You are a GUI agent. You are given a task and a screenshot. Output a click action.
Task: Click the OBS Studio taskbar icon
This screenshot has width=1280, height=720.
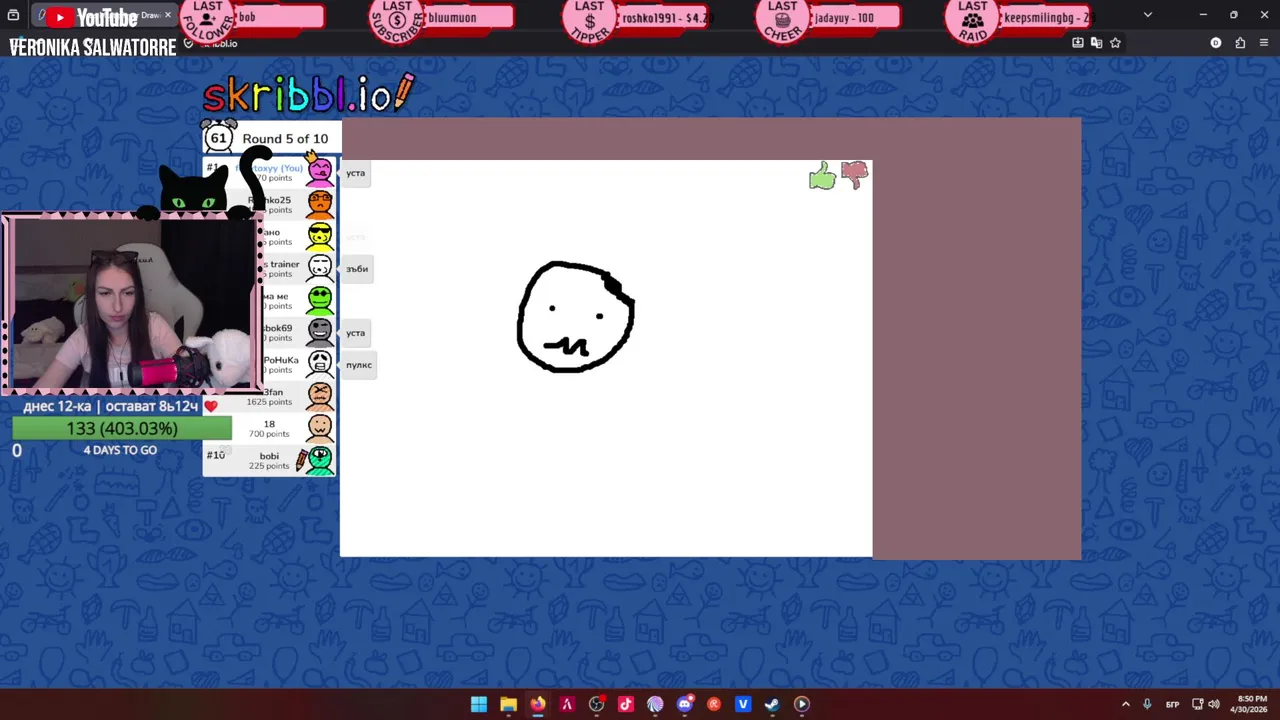pyautogui.click(x=597, y=704)
